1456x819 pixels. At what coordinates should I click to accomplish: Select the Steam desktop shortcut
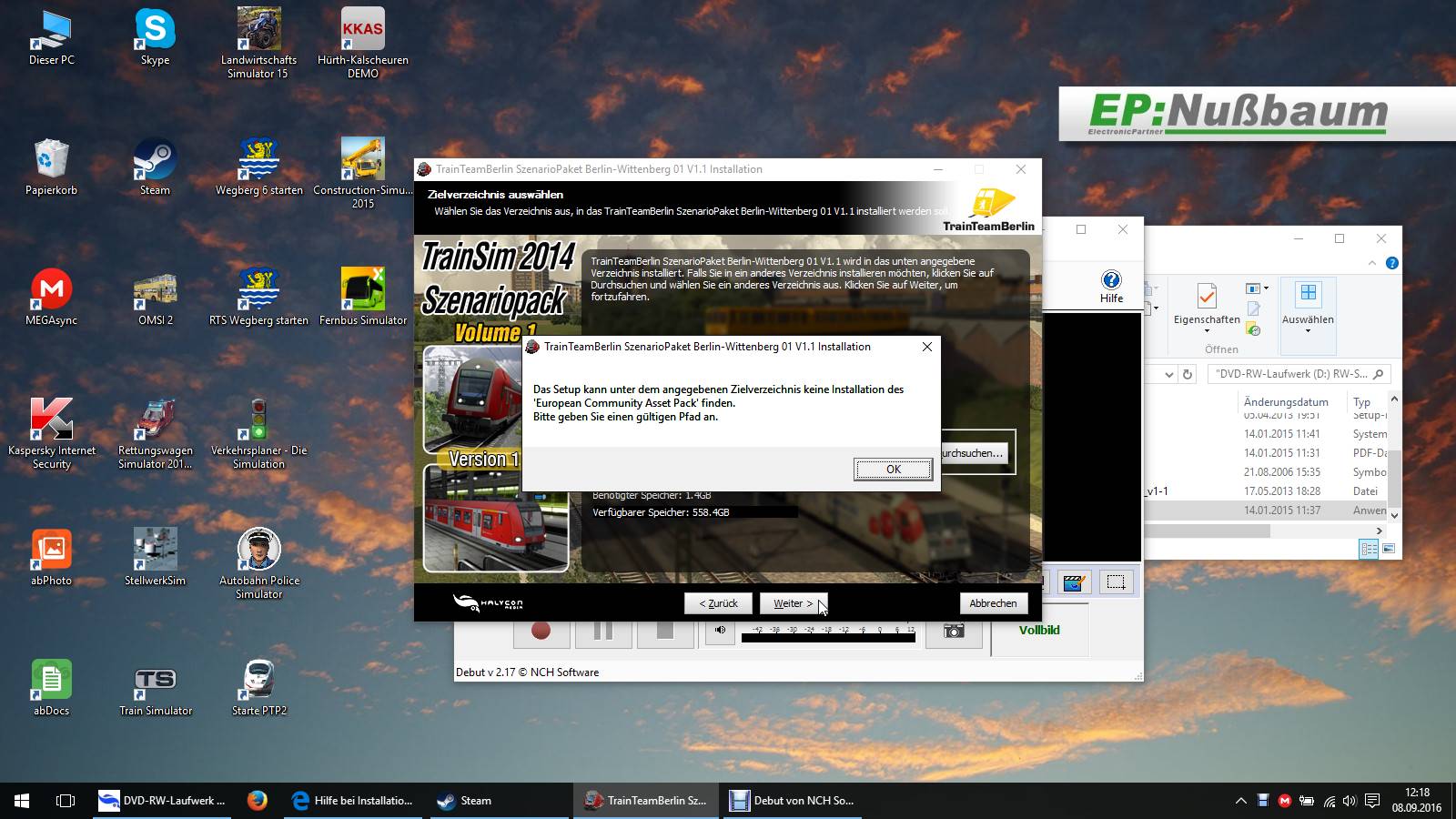point(155,168)
